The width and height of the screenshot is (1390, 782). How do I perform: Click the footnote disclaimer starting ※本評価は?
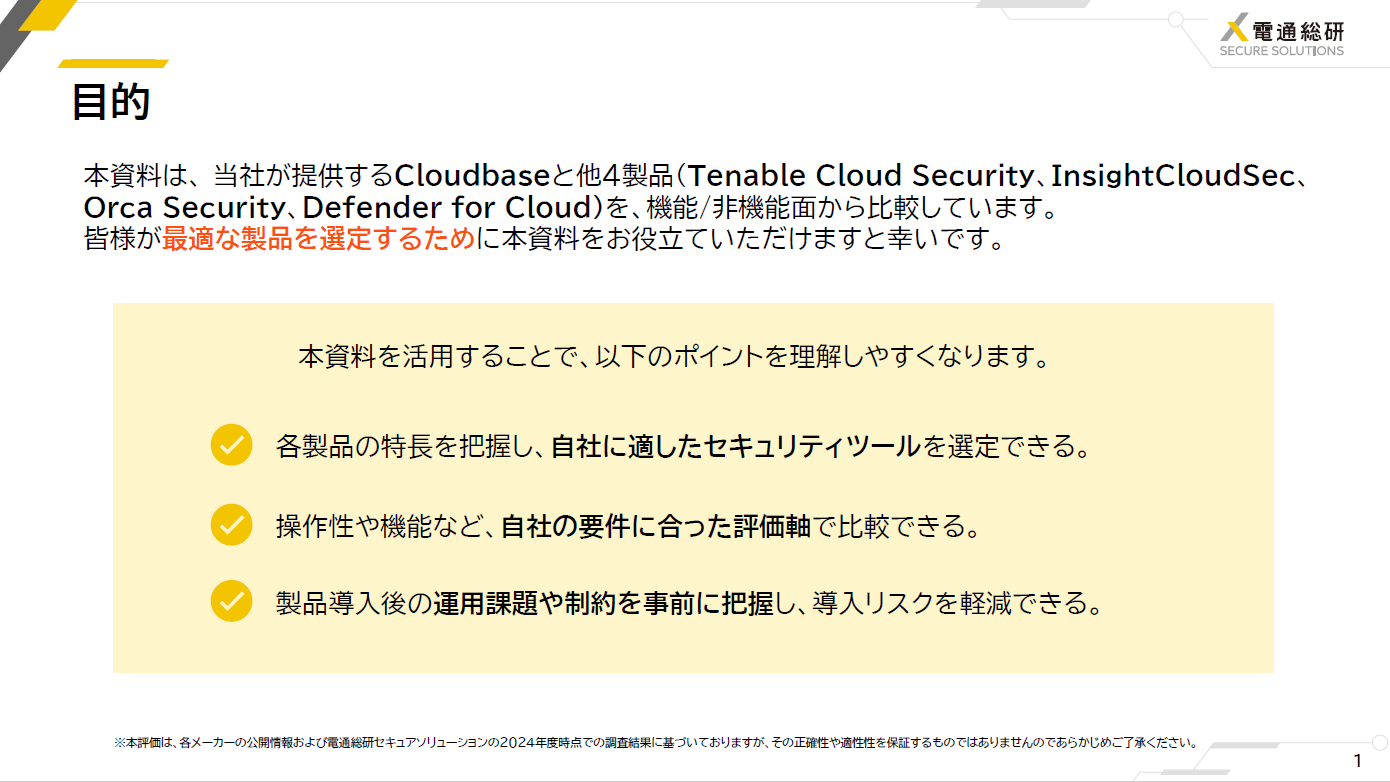pyautogui.click(x=656, y=743)
